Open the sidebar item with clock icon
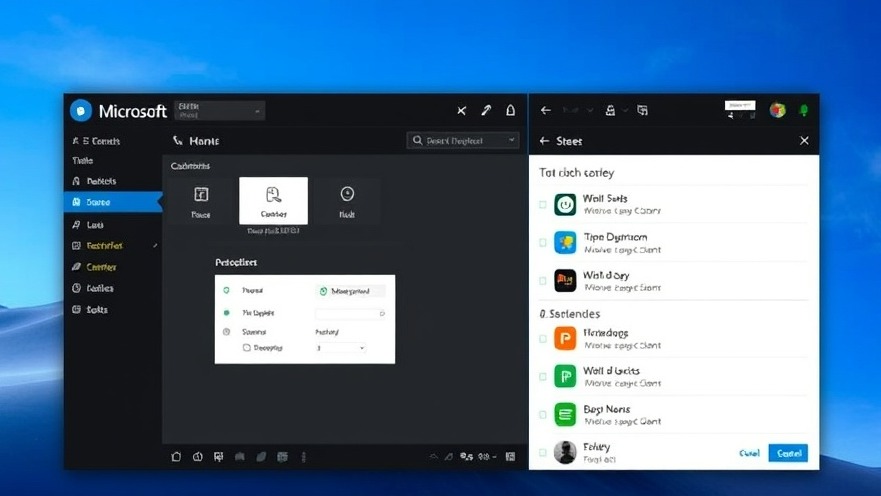 [x=93, y=288]
